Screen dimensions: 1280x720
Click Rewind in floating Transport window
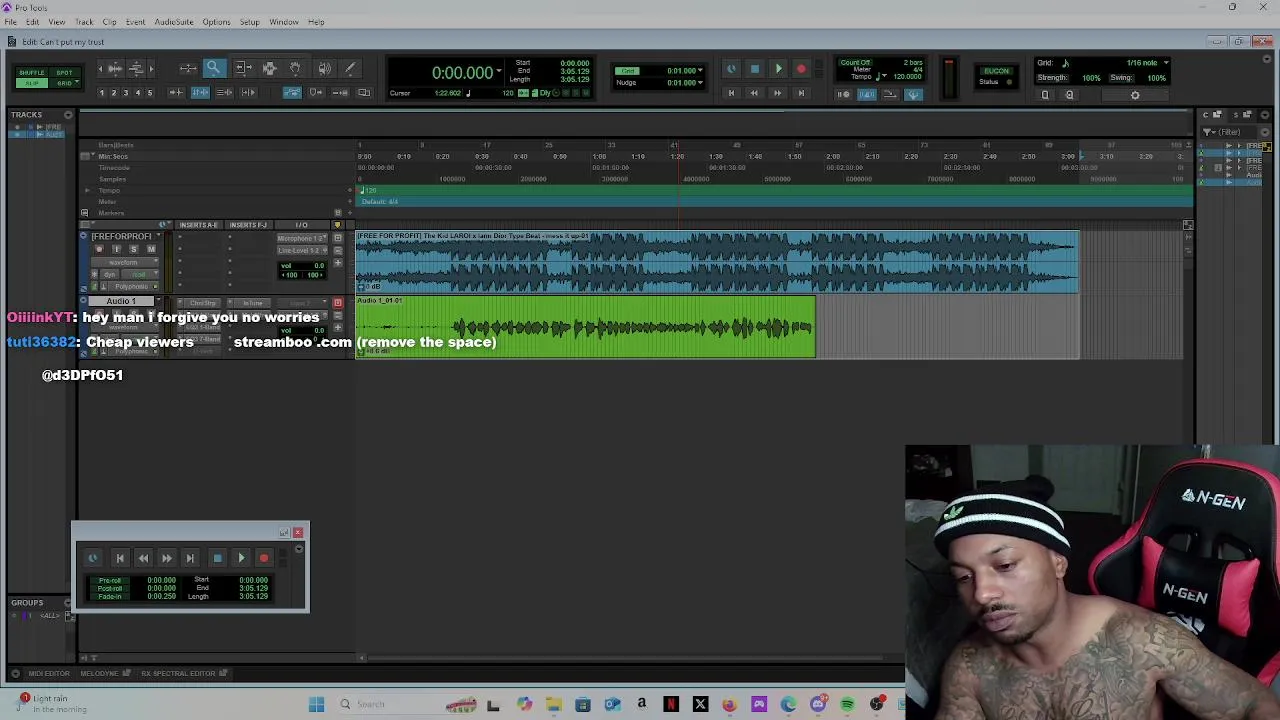[x=143, y=558]
